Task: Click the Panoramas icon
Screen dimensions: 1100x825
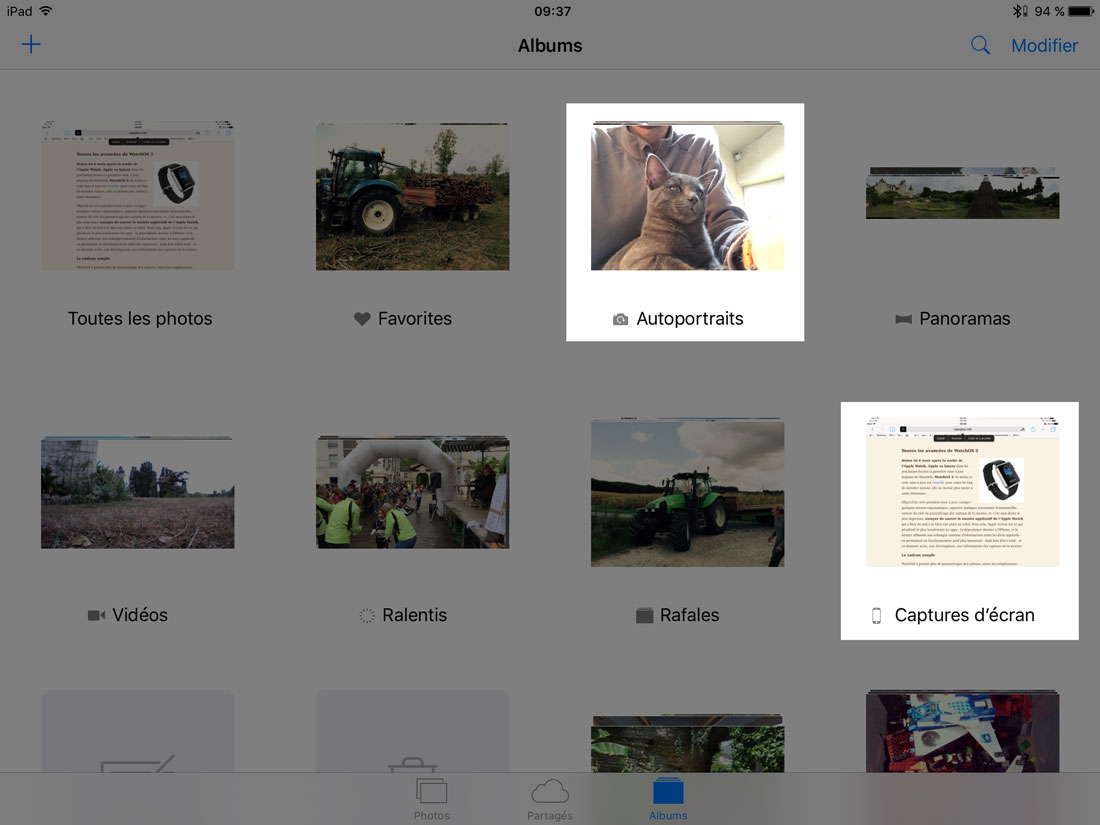Action: [x=904, y=319]
